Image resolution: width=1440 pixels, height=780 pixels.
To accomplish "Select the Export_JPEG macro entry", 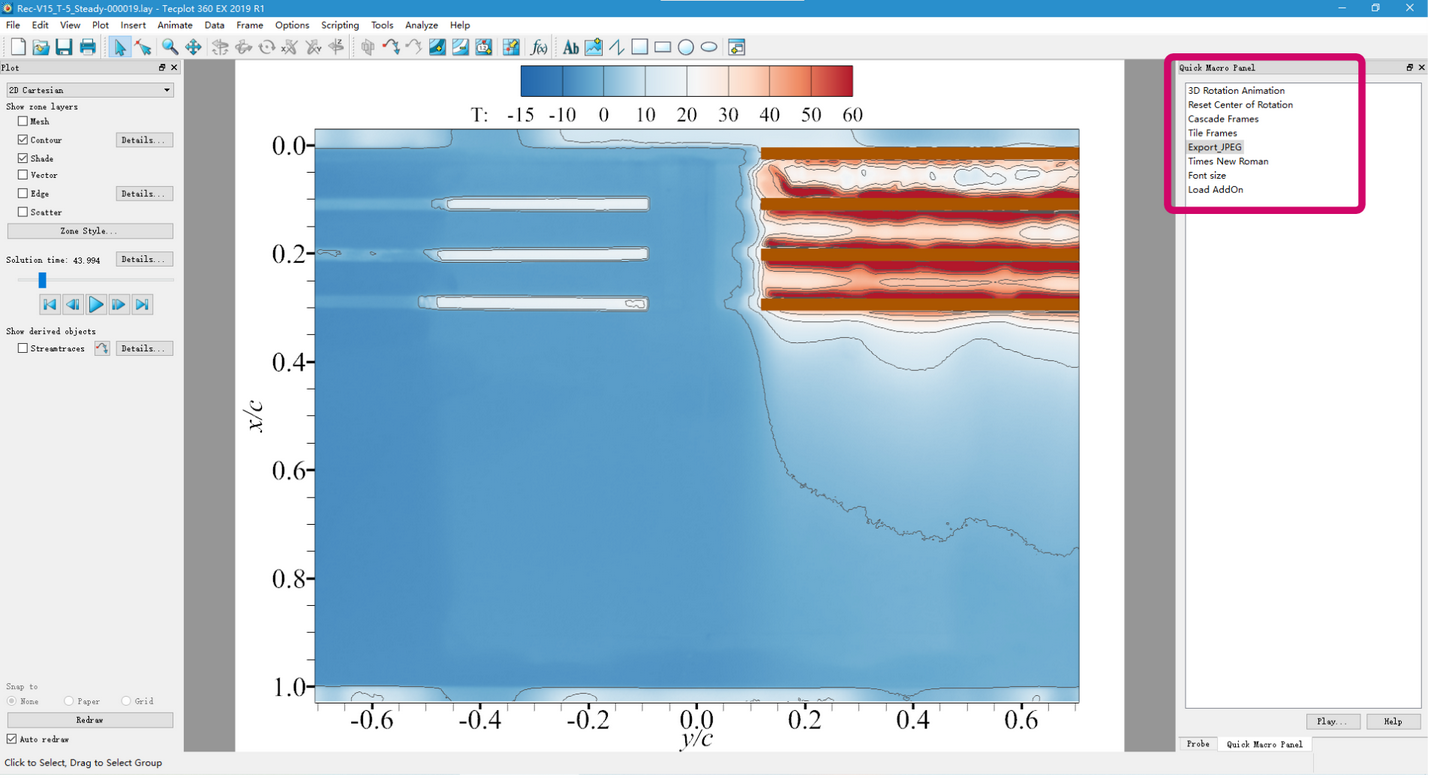I will tap(1215, 147).
